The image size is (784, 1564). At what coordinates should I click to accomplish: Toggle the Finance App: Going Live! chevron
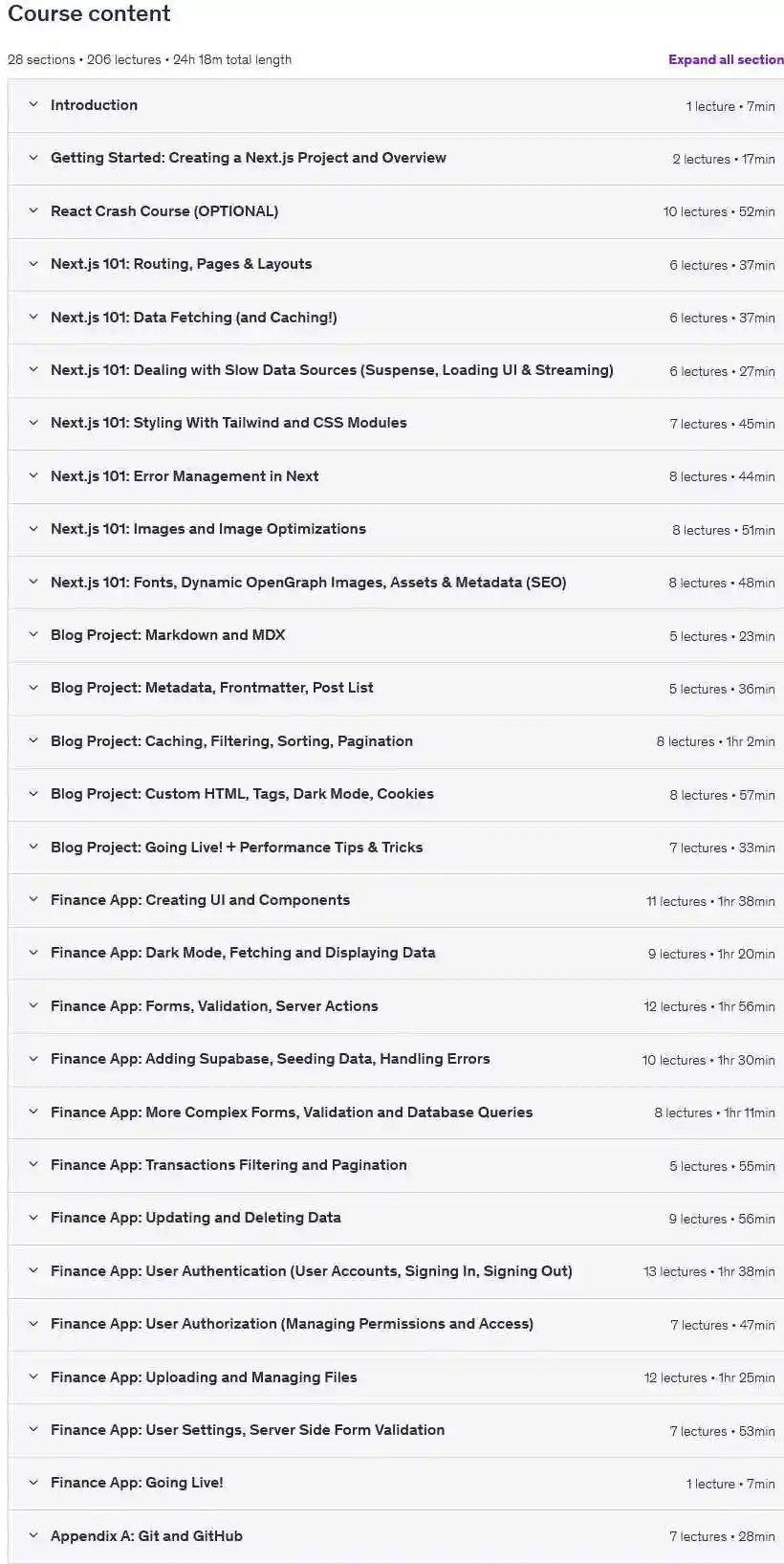pos(33,1483)
